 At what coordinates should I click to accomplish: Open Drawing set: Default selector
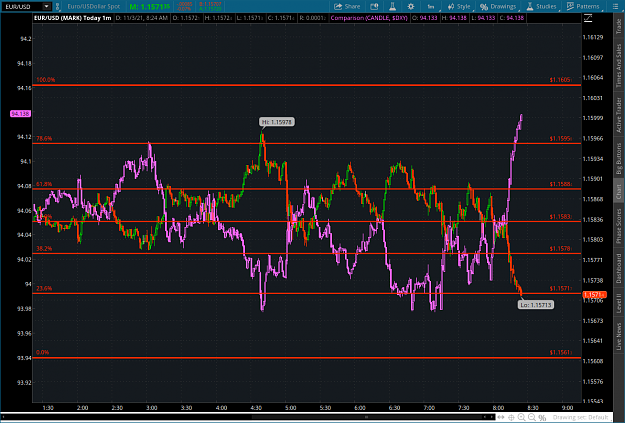pos(580,417)
